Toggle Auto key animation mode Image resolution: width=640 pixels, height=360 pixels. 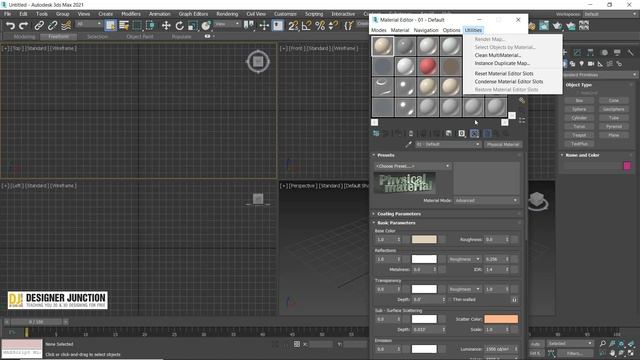coord(536,344)
